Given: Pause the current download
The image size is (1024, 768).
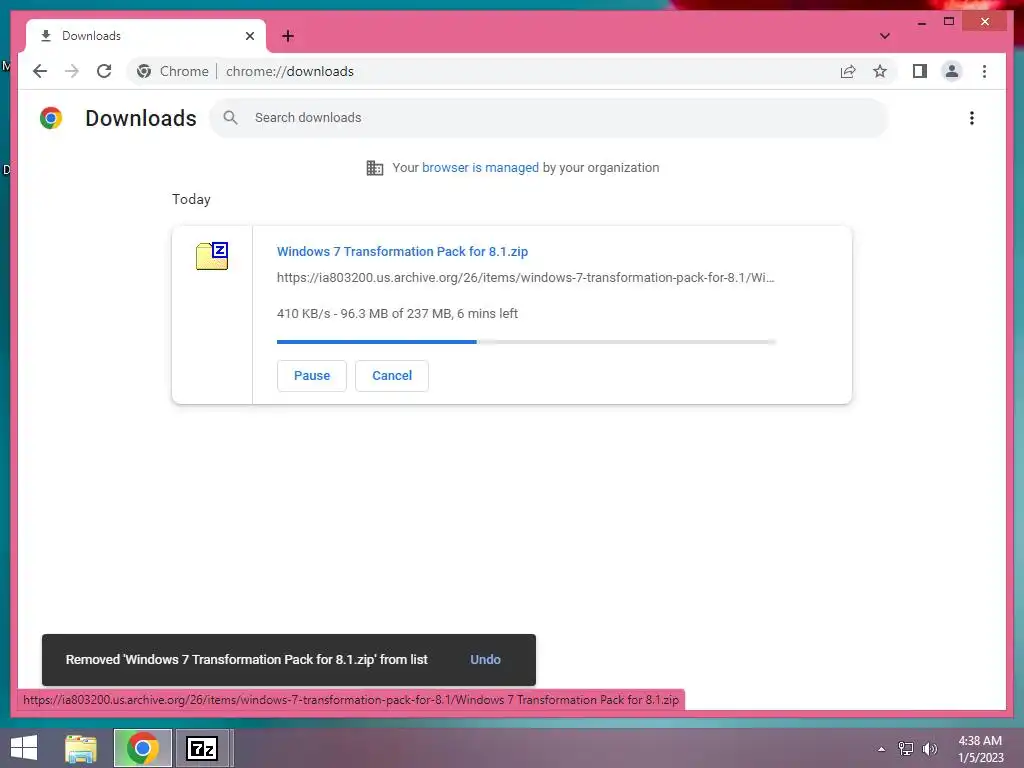Looking at the screenshot, I should 312,376.
